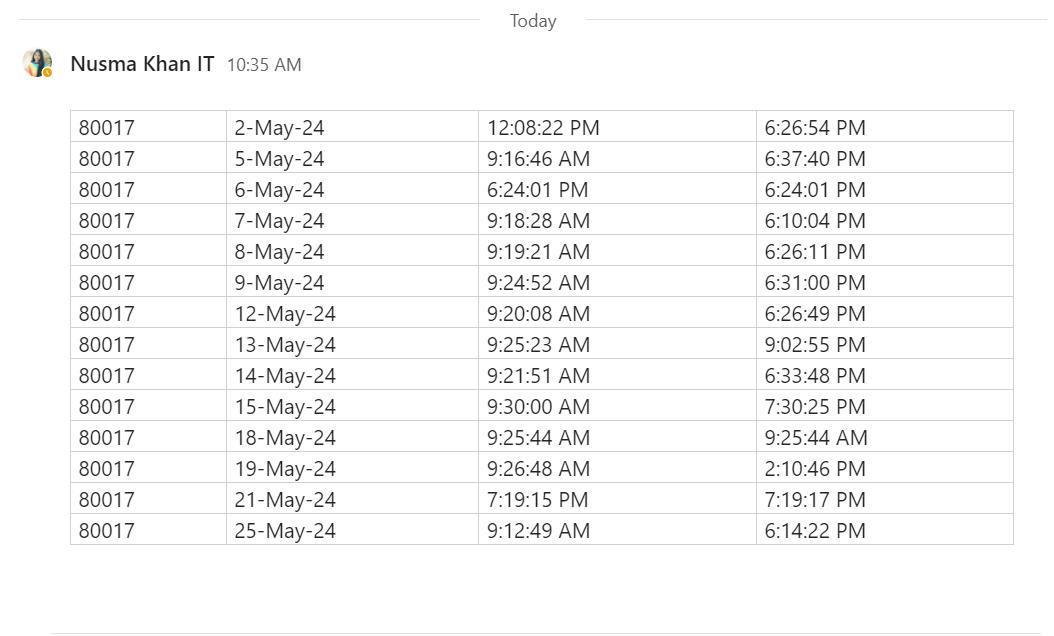Click the 6:37:40 PM cell
Image resolution: width=1054 pixels, height=636 pixels.
885,157
